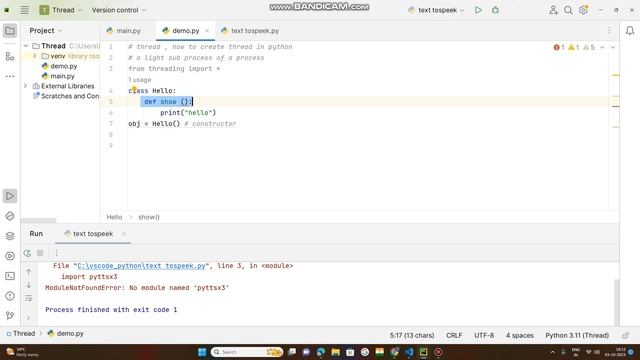Click the Thread status bar breadcrumb
This screenshot has width=640, height=360.
coord(20,333)
